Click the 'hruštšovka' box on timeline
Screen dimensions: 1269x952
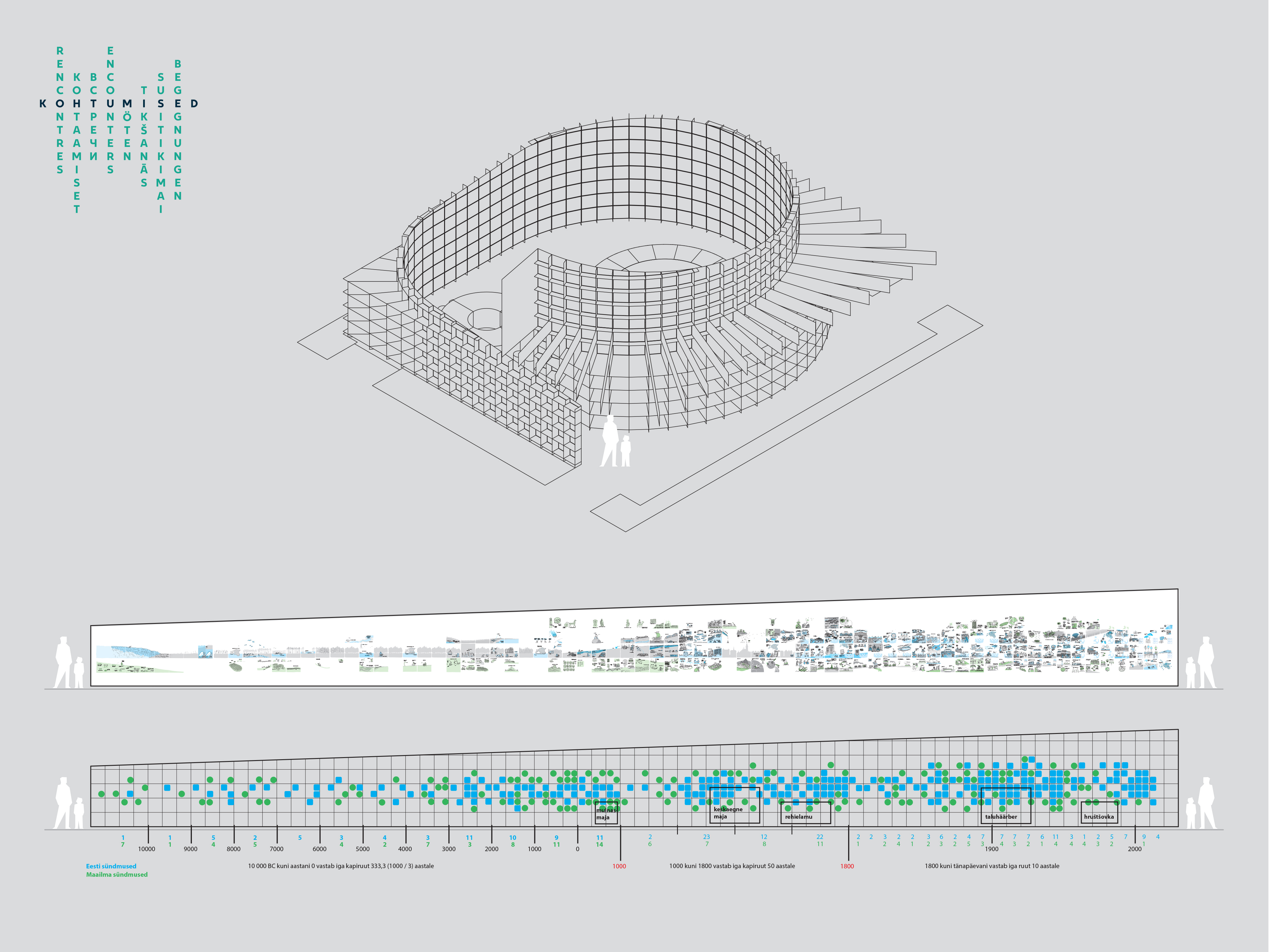coord(1099,812)
